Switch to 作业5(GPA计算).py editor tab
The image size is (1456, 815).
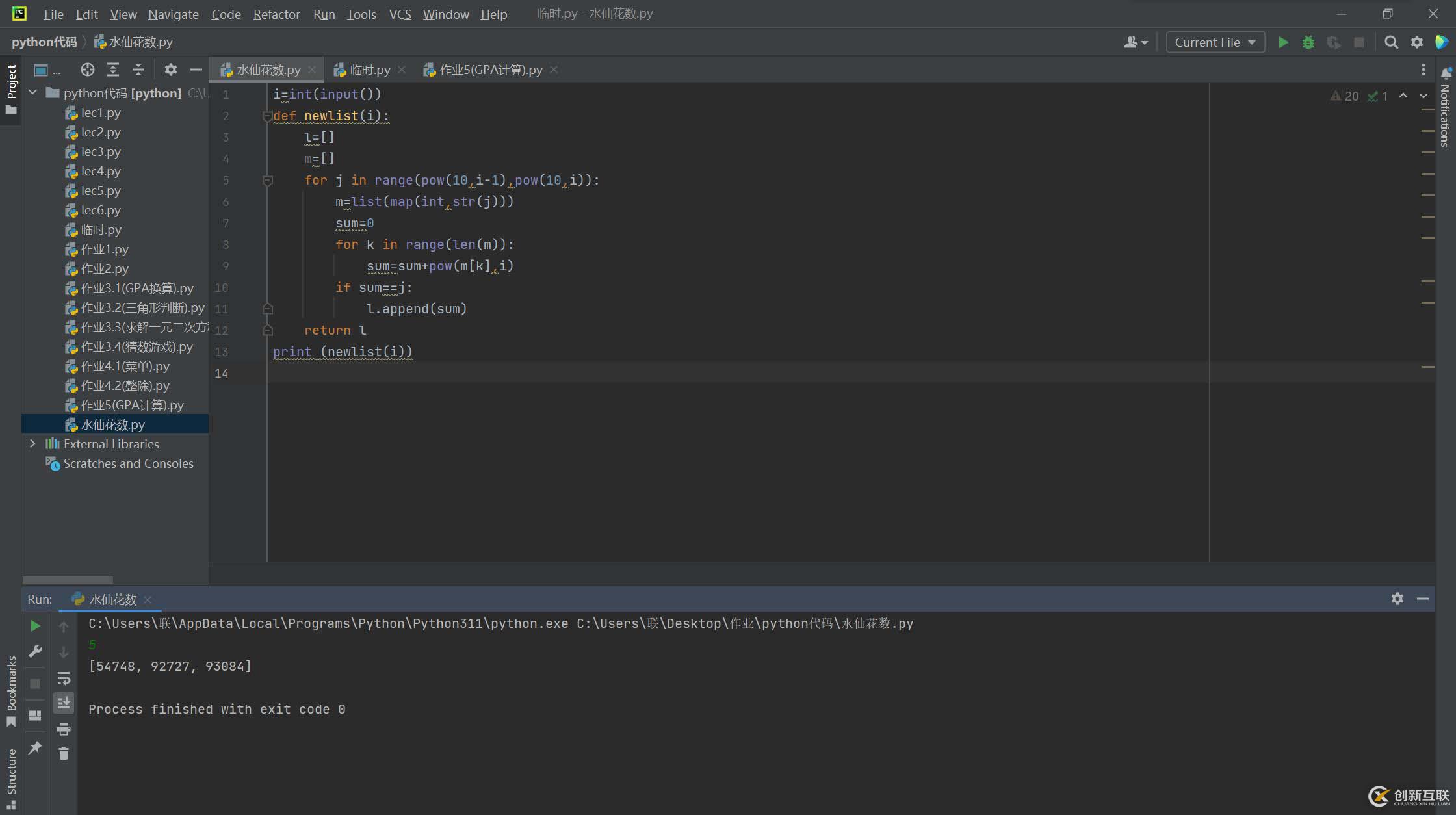pos(491,70)
